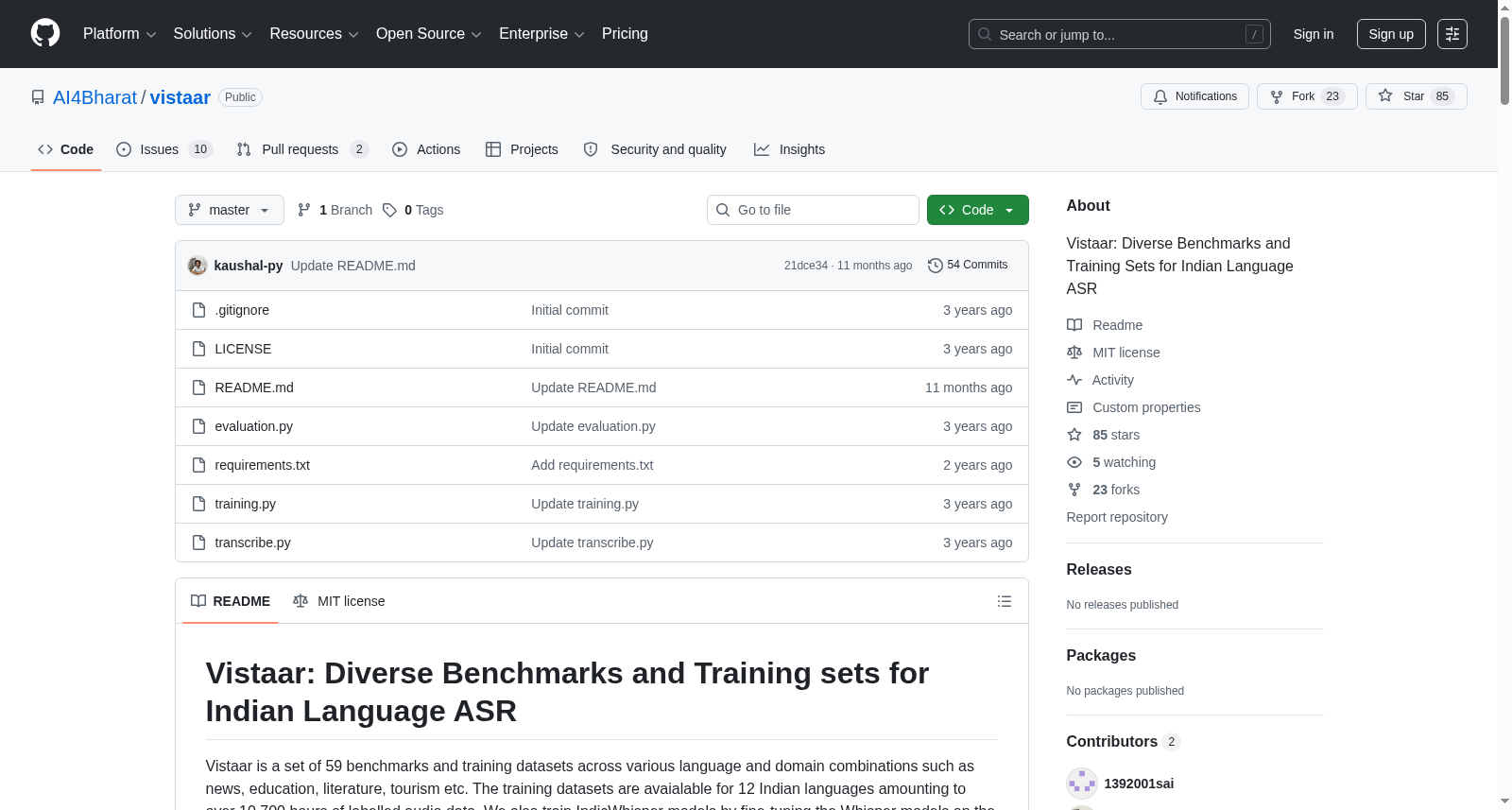Click the pulse icon beside Activity

tap(1074, 380)
